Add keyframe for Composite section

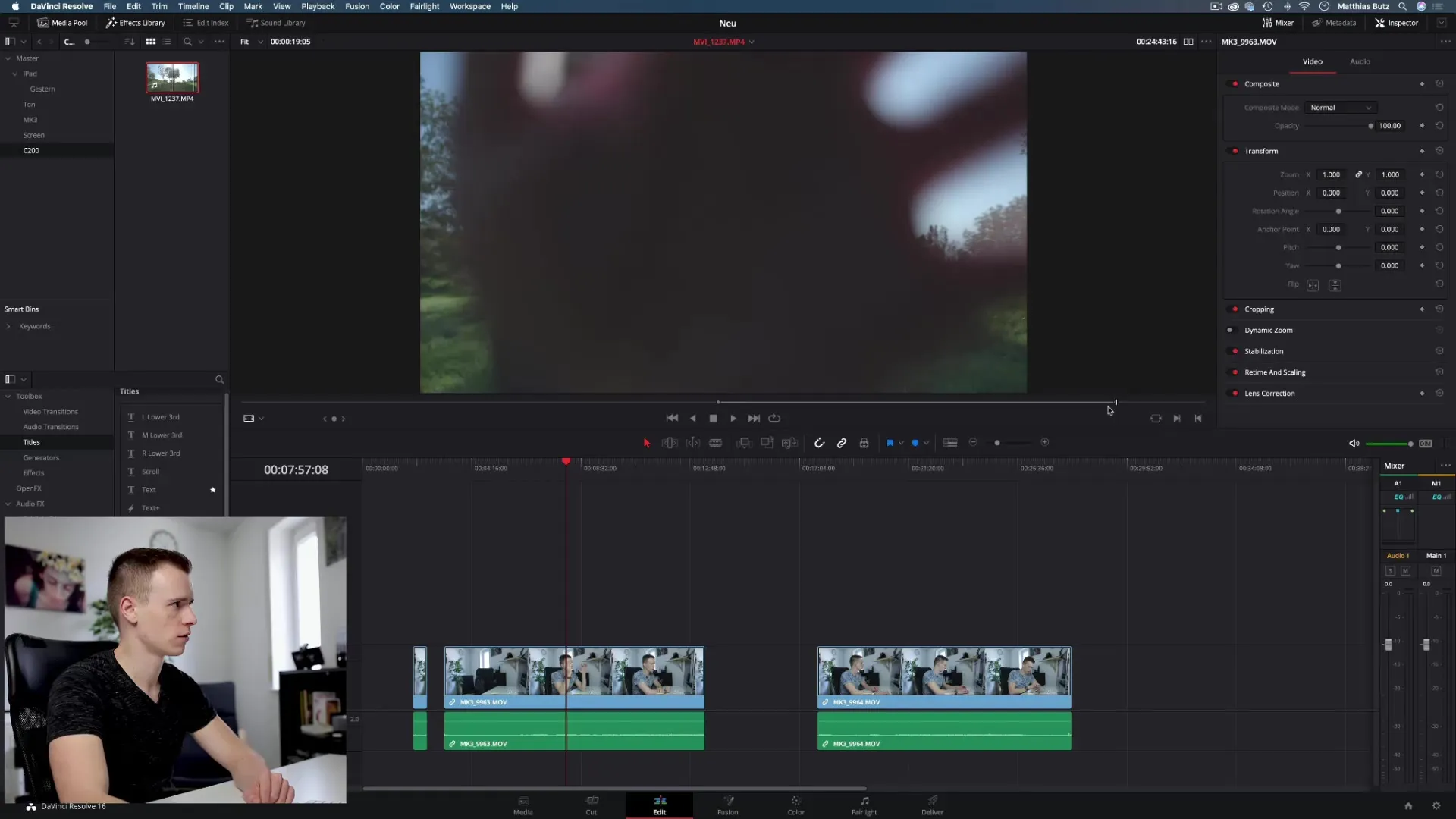point(1422,84)
